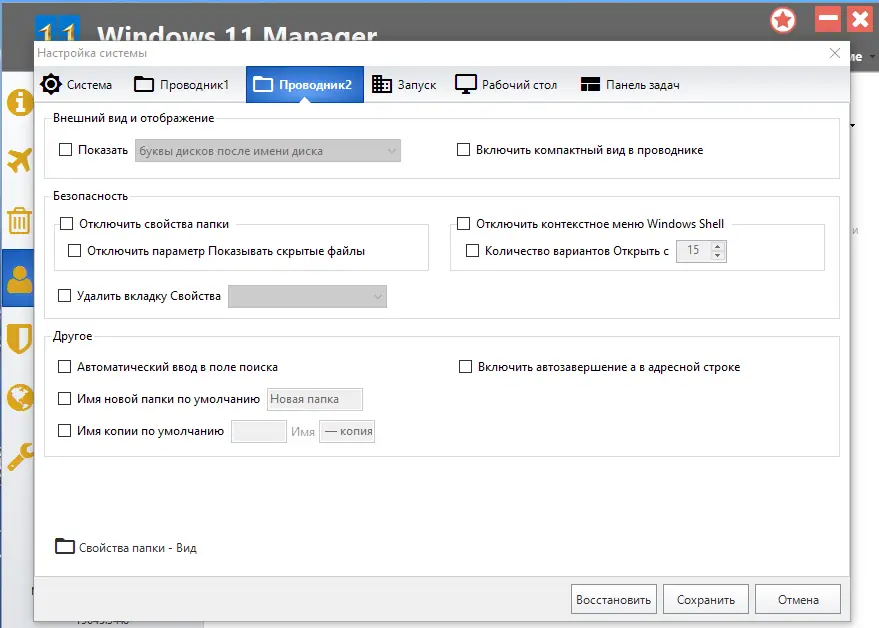Image resolution: width=879 pixels, height=628 pixels.
Task: Open the буквы дисков после имени диска dropdown
Action: click(x=268, y=151)
